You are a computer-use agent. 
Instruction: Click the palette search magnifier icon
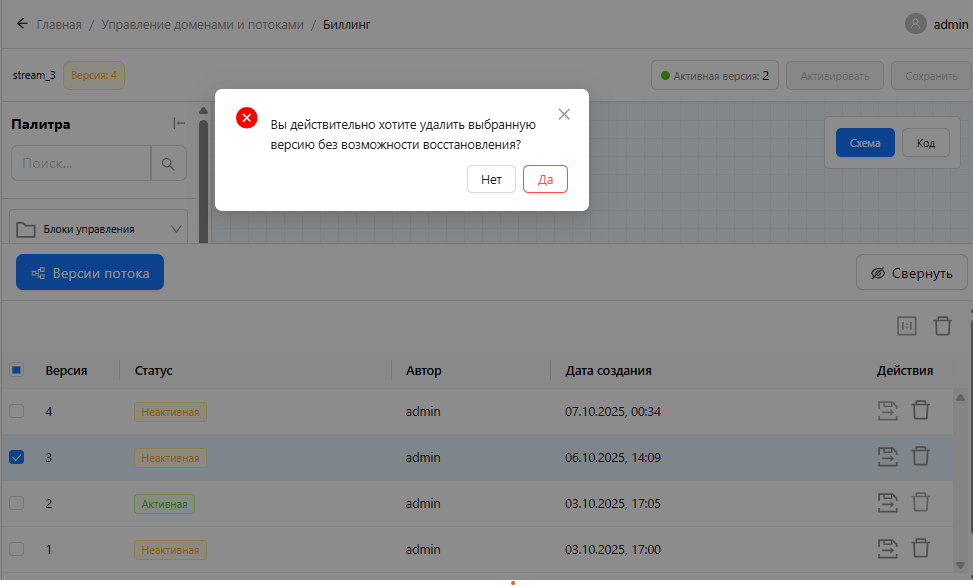(x=168, y=163)
